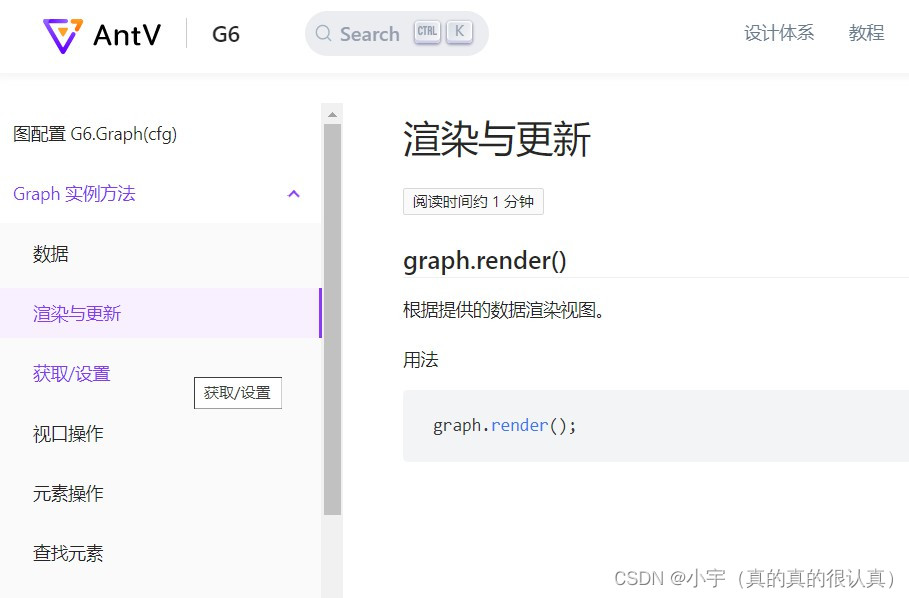Select 查找元素 in the sidebar
The image size is (909, 598).
tap(67, 552)
